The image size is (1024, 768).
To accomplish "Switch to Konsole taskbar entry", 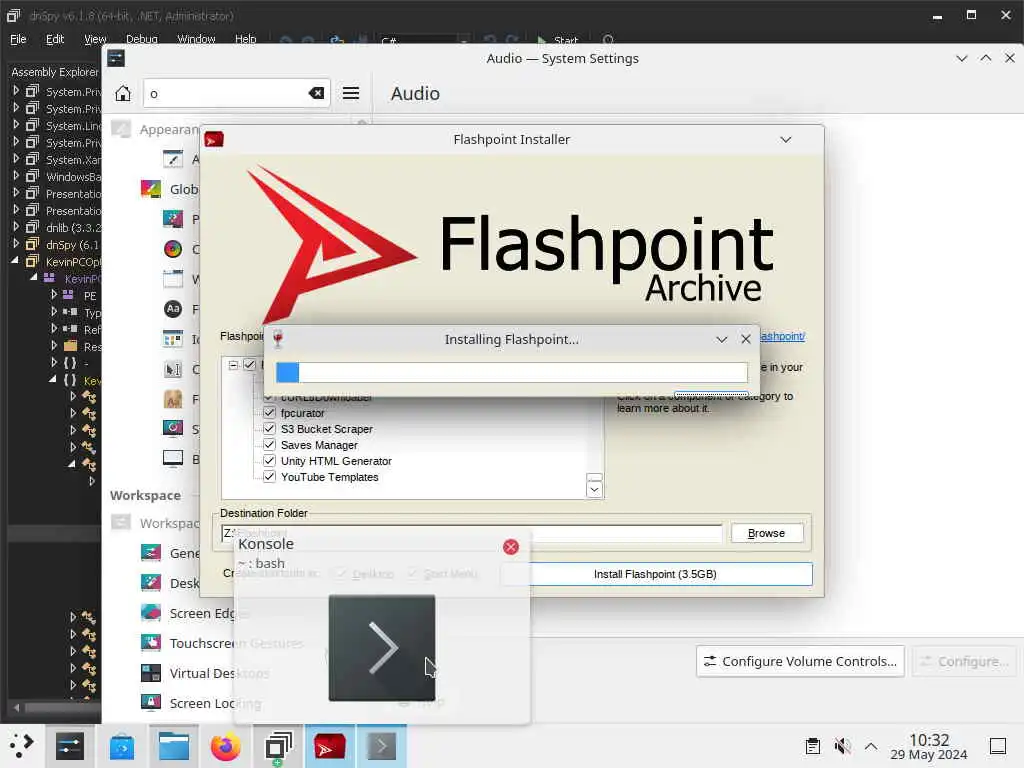I will pos(381,746).
